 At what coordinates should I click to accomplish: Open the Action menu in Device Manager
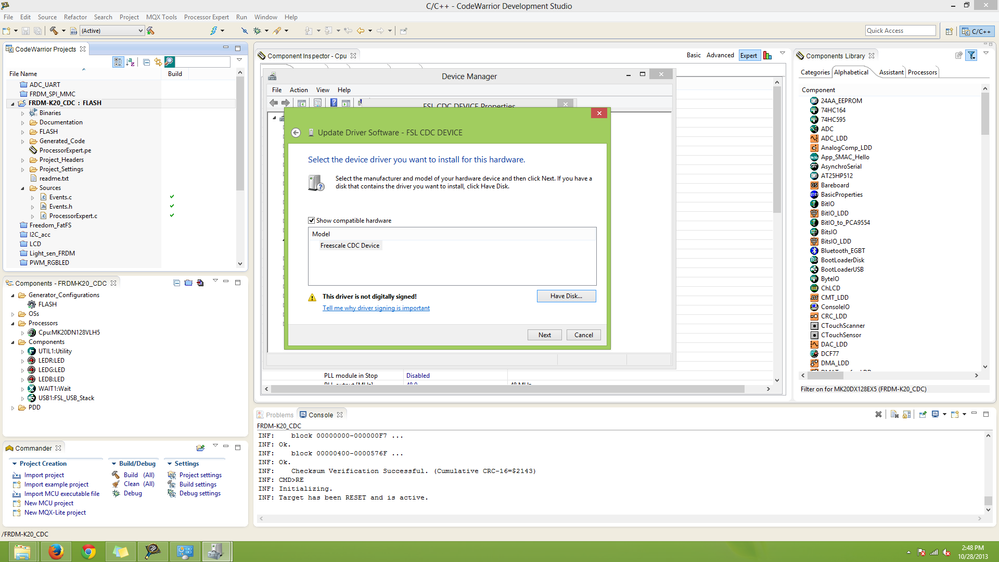[x=298, y=90]
